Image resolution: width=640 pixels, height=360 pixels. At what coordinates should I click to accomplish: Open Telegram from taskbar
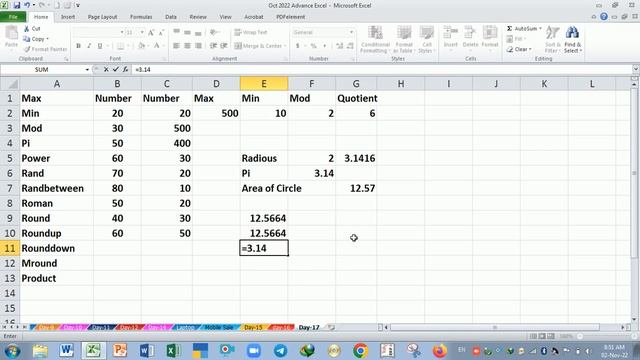[280, 351]
